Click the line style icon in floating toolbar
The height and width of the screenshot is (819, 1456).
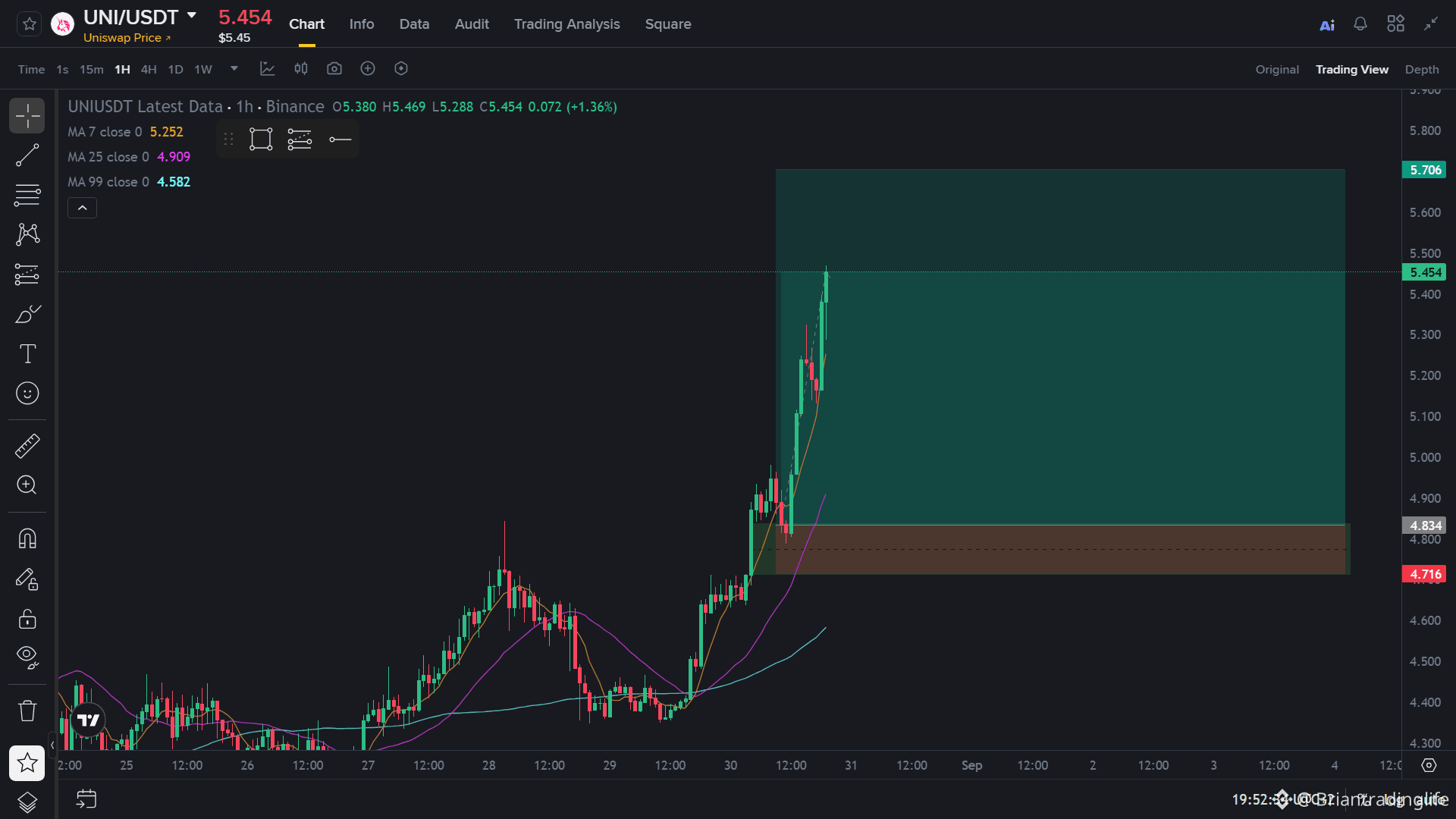340,140
